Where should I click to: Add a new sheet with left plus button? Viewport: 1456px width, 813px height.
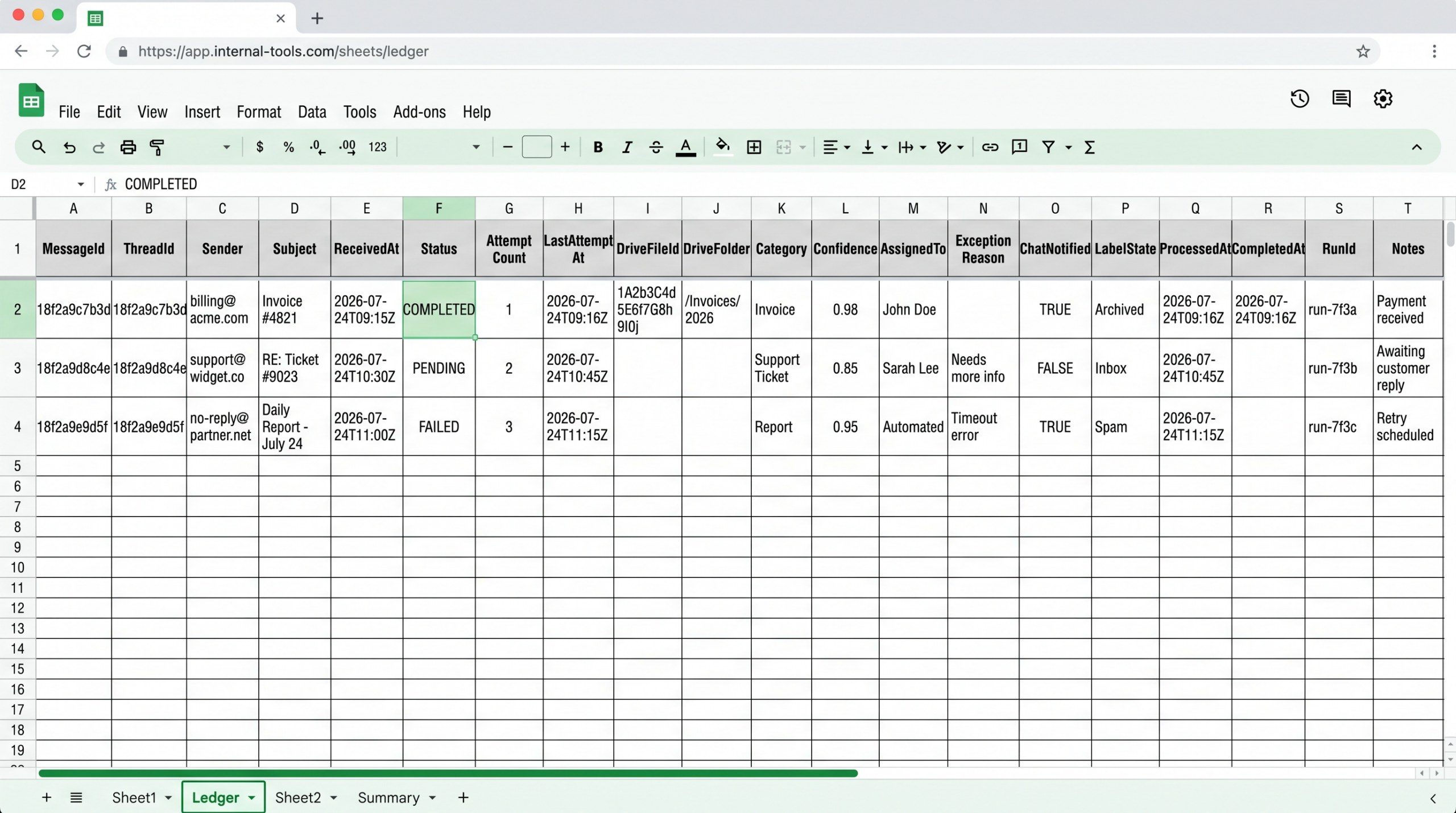pyautogui.click(x=47, y=798)
